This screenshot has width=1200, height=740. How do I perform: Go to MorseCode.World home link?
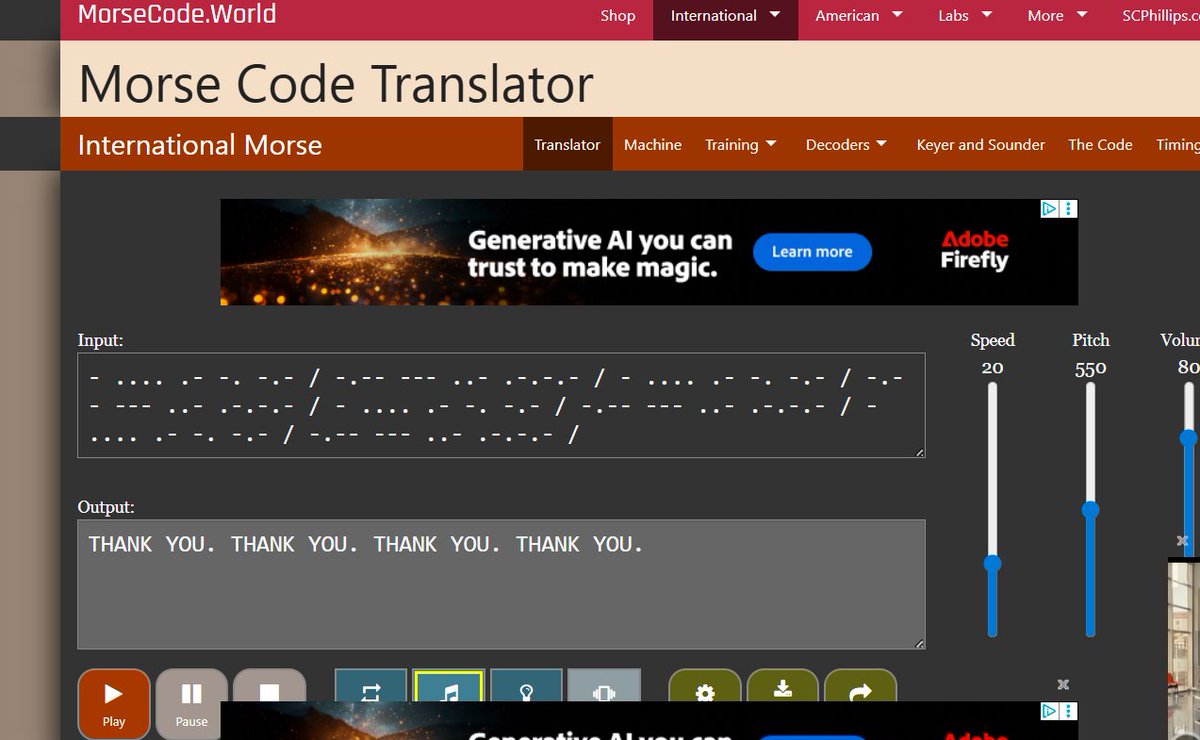(177, 15)
